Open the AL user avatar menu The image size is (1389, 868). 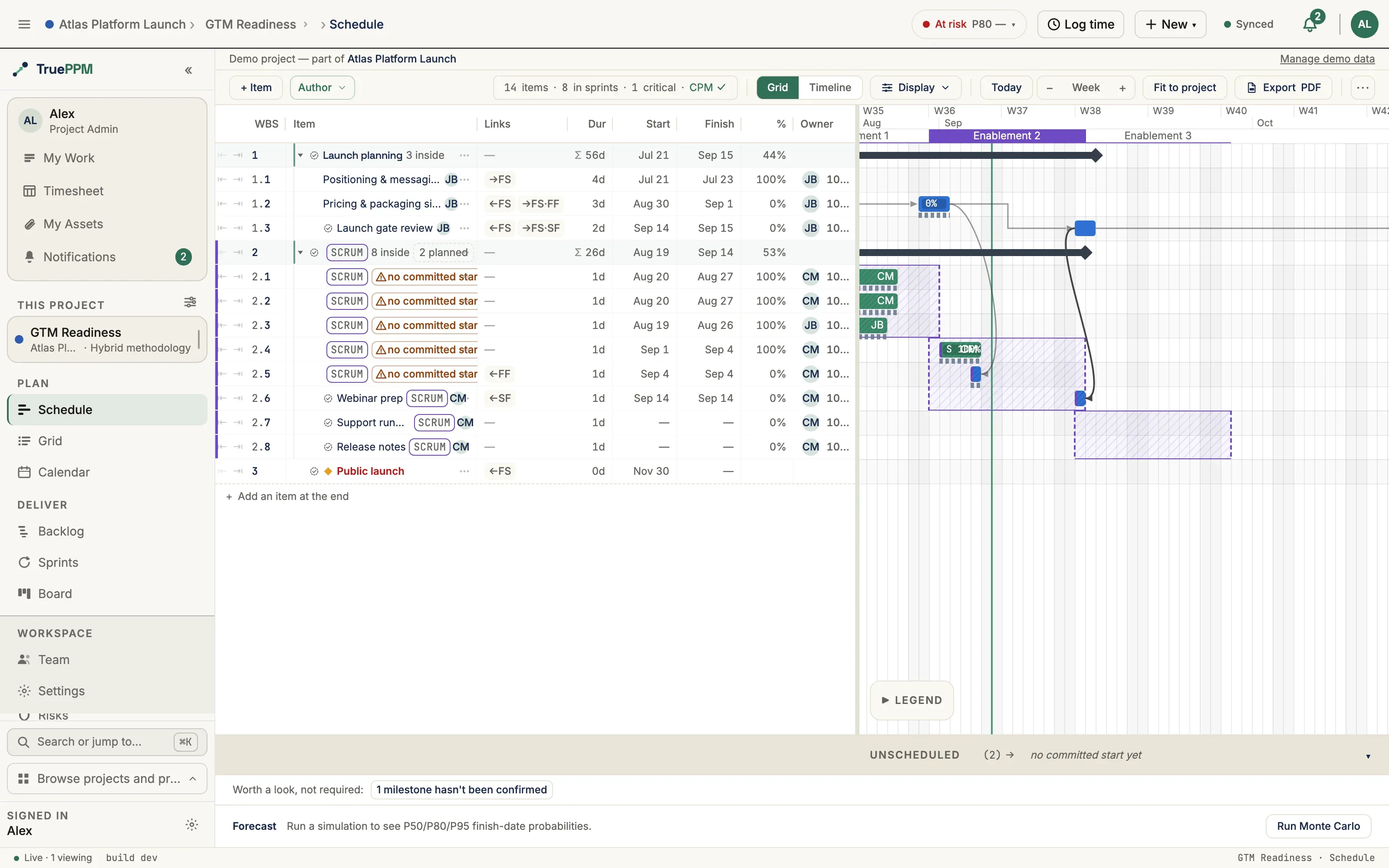coord(1364,24)
